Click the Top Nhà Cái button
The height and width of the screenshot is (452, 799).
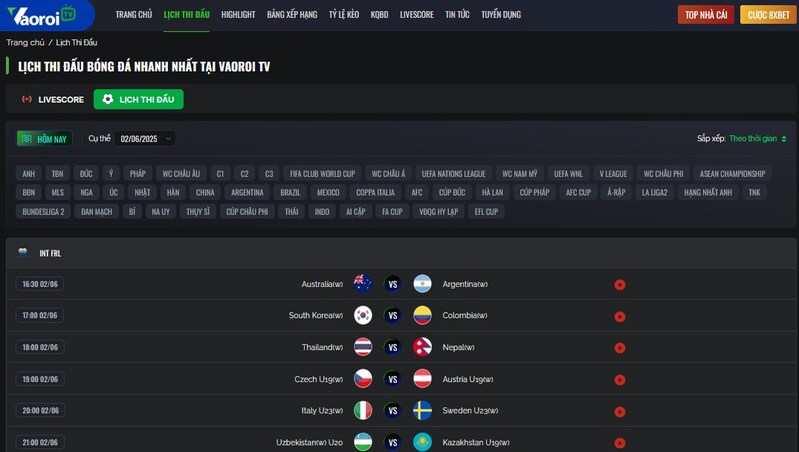pos(706,15)
